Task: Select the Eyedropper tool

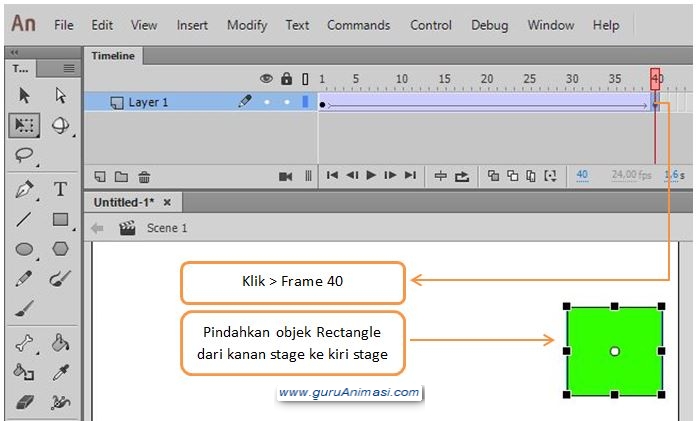Action: click(61, 372)
